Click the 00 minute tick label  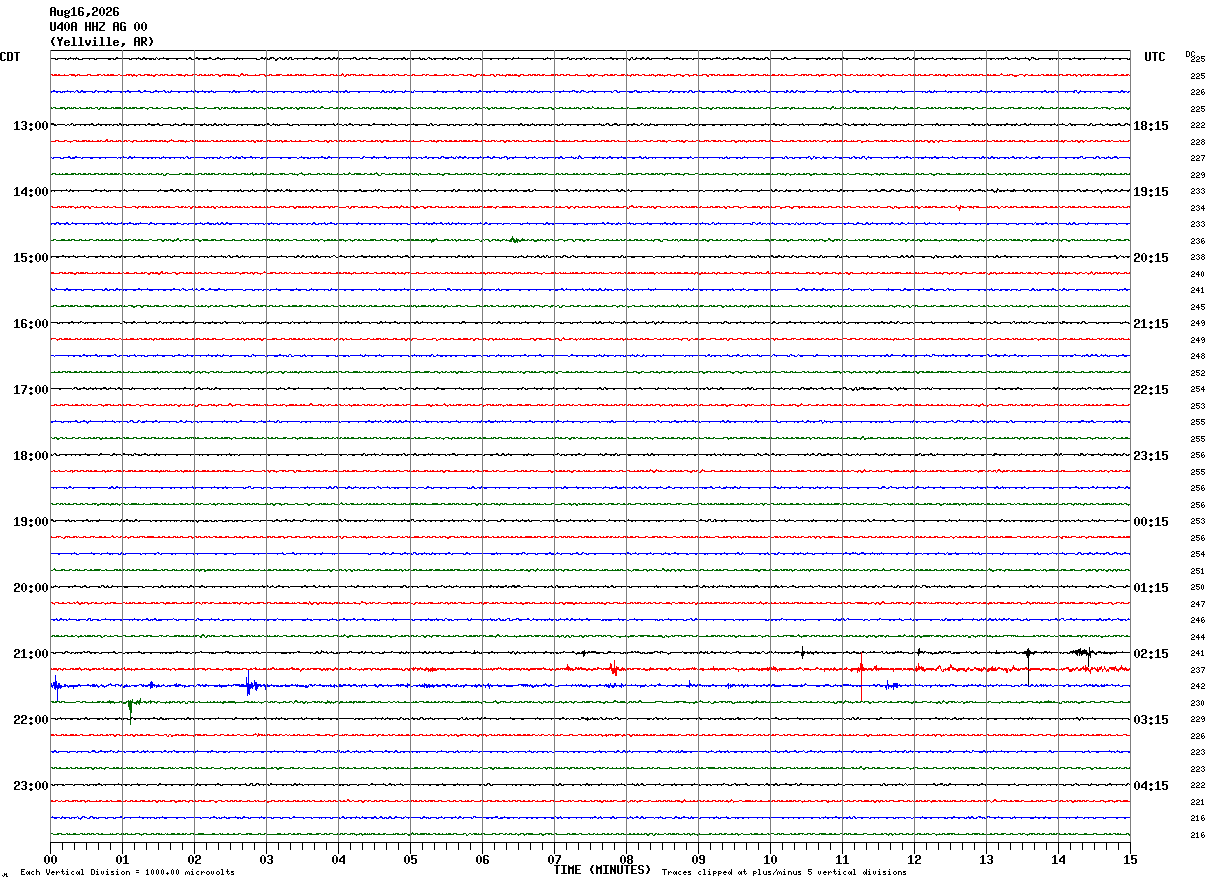[x=50, y=859]
